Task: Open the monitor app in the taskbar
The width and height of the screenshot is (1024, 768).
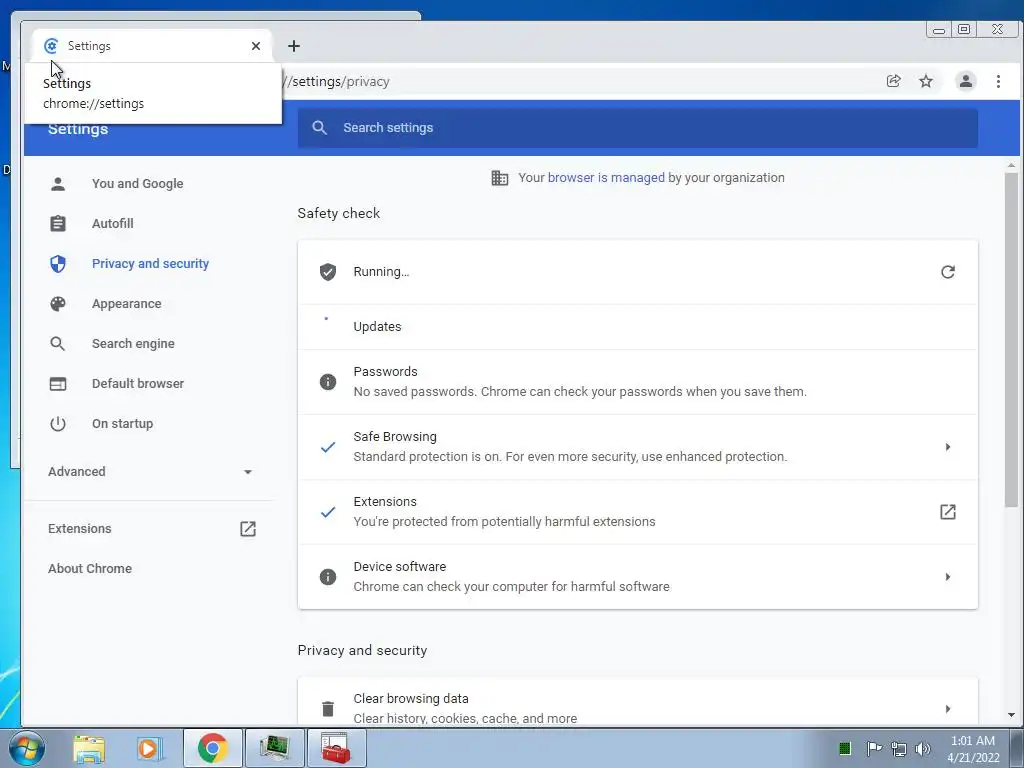Action: coord(275,748)
